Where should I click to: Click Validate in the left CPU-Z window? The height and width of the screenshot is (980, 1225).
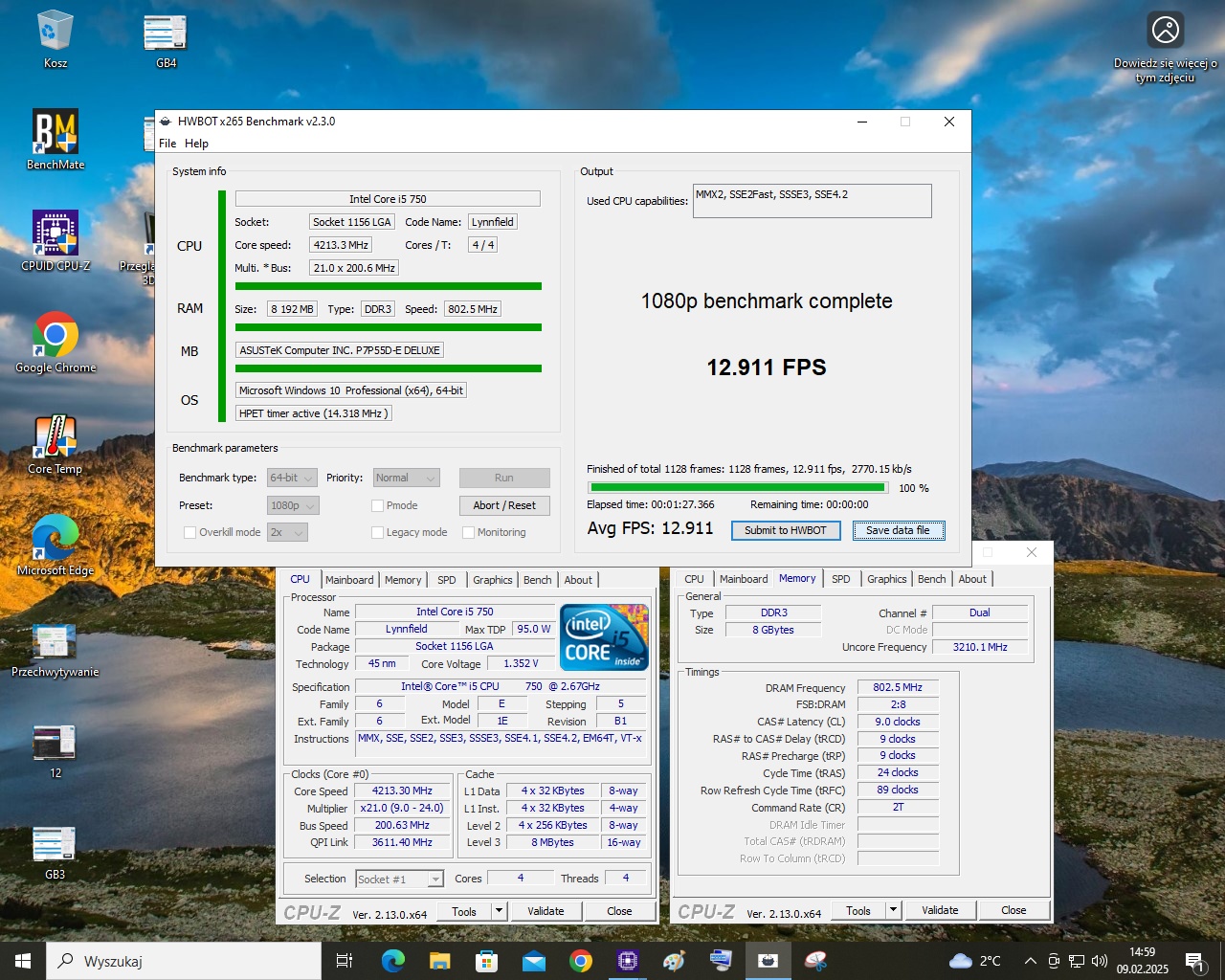pos(546,911)
